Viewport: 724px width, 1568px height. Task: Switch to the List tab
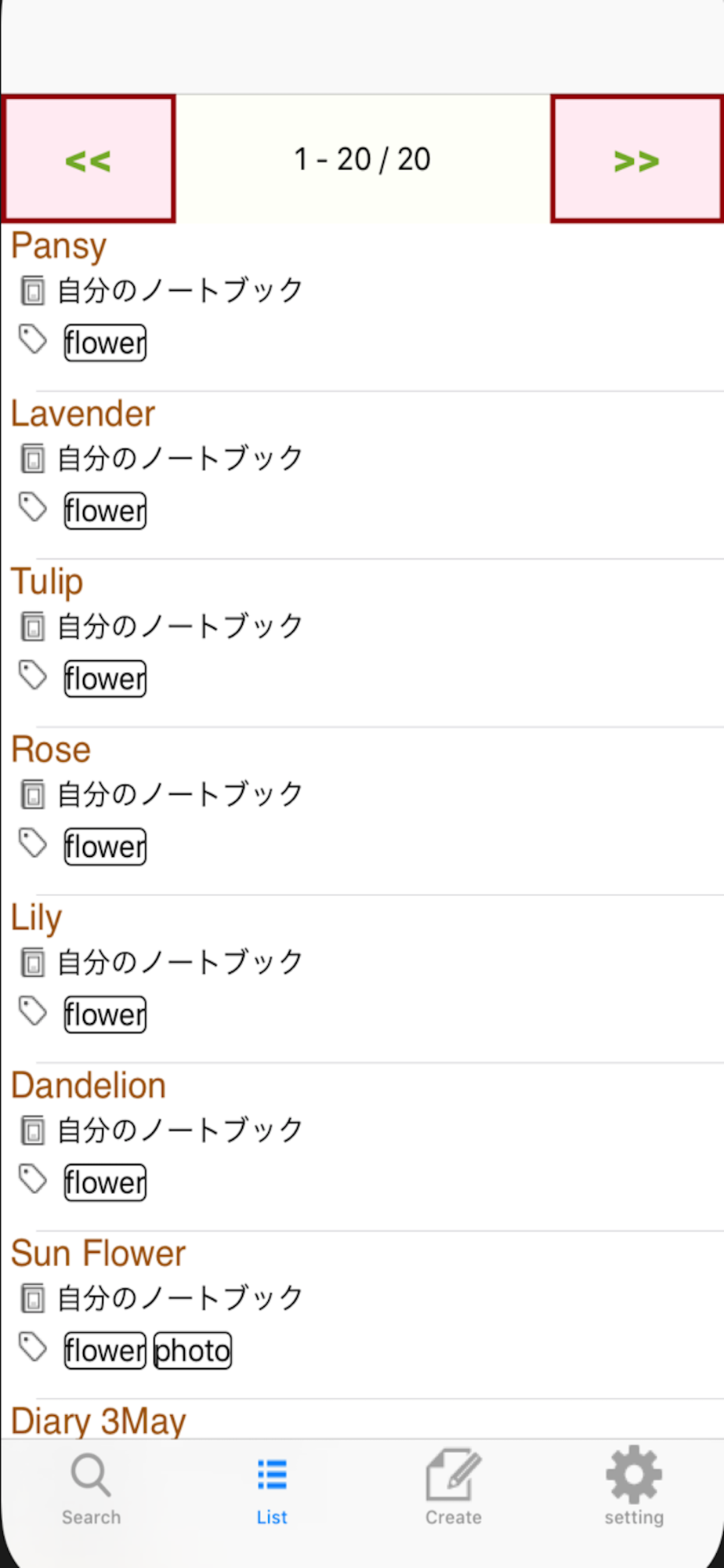click(x=272, y=1488)
